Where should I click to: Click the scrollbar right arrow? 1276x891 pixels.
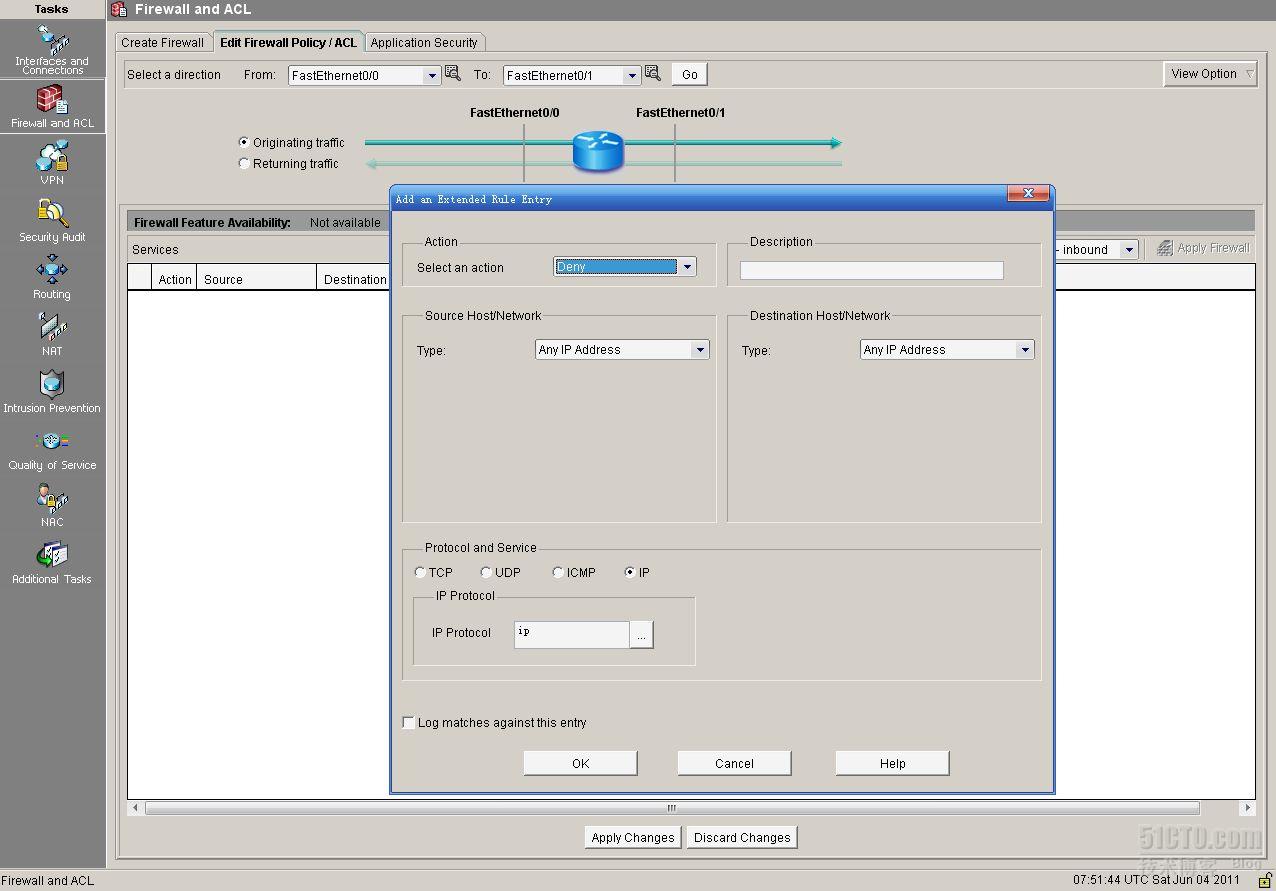pos(1247,808)
